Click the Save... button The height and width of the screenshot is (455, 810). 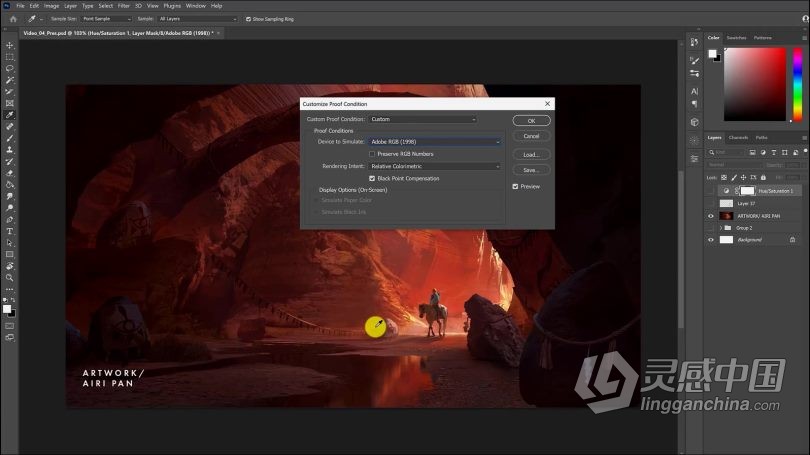coord(531,170)
